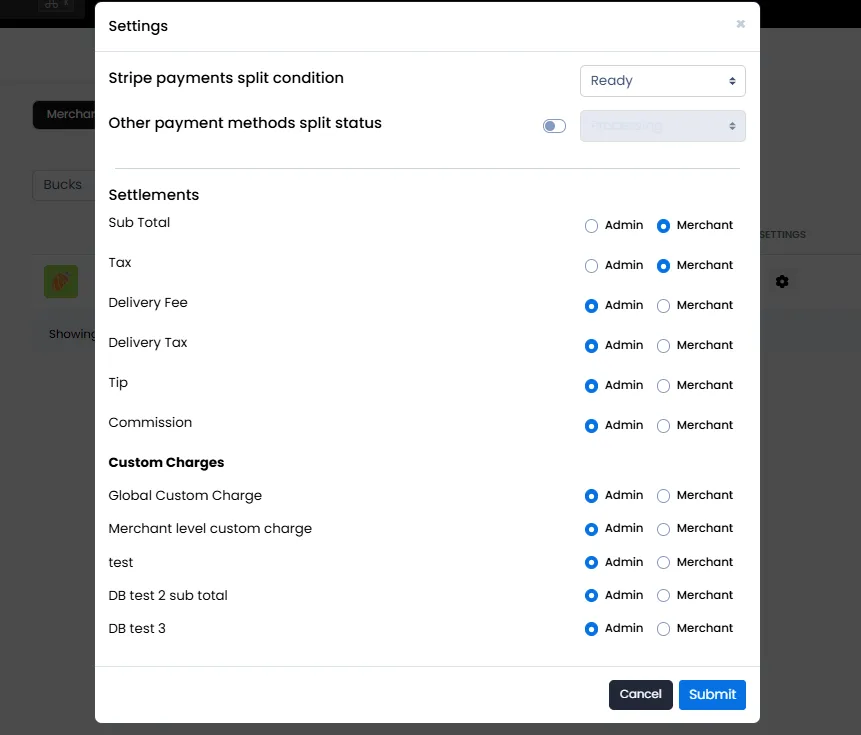Click the SETTINGS column header in the background

pyautogui.click(x=783, y=234)
